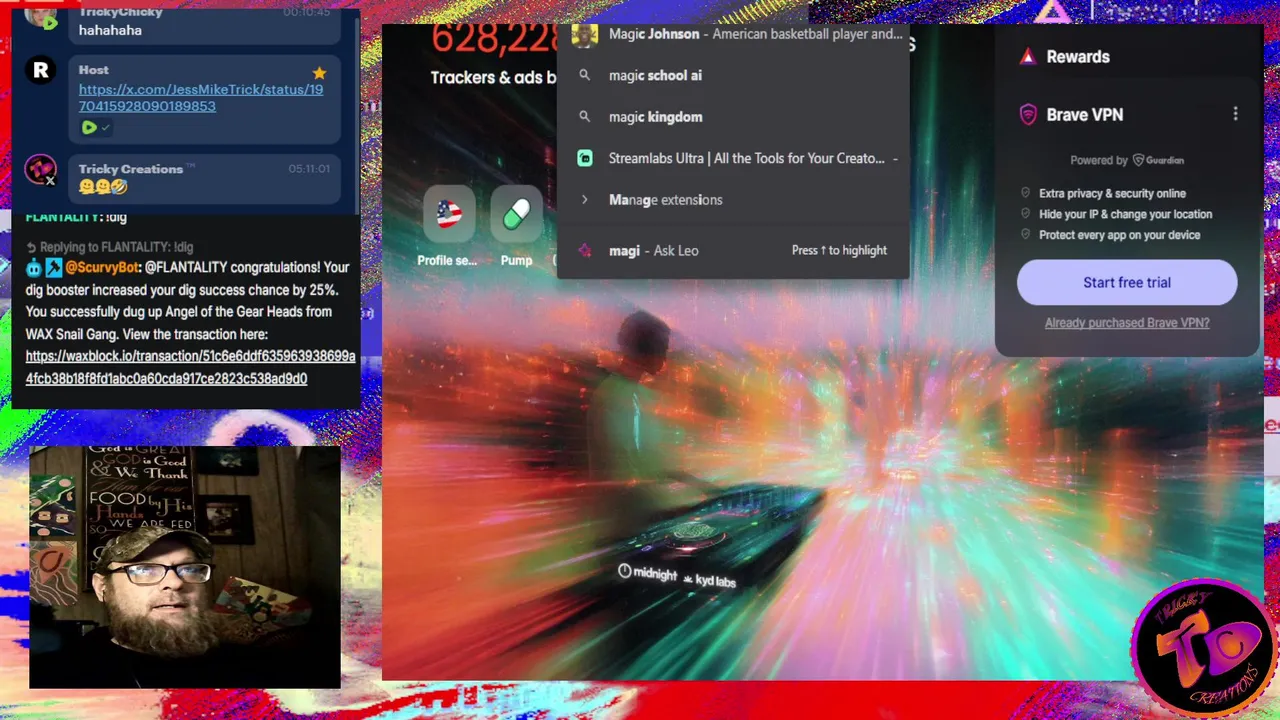
Task: Click 'Hide your IP & change your location'
Action: coord(1125,214)
